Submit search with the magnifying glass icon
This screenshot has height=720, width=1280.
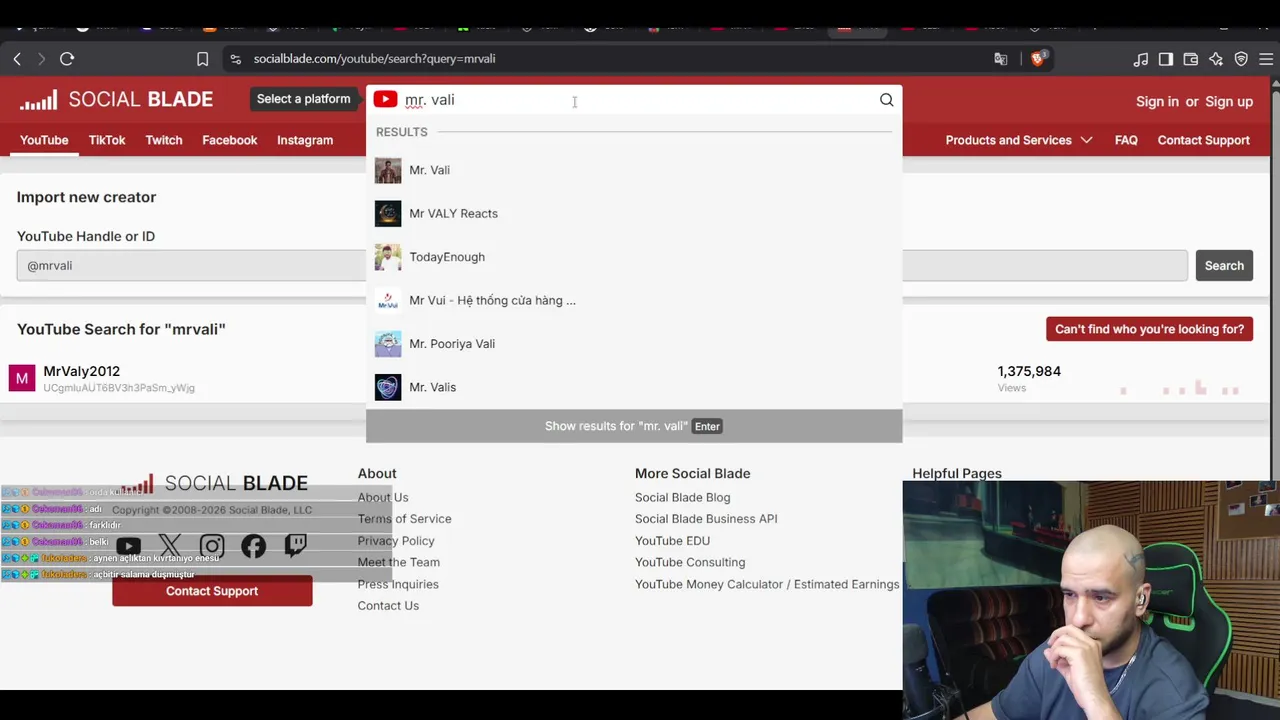tap(886, 100)
